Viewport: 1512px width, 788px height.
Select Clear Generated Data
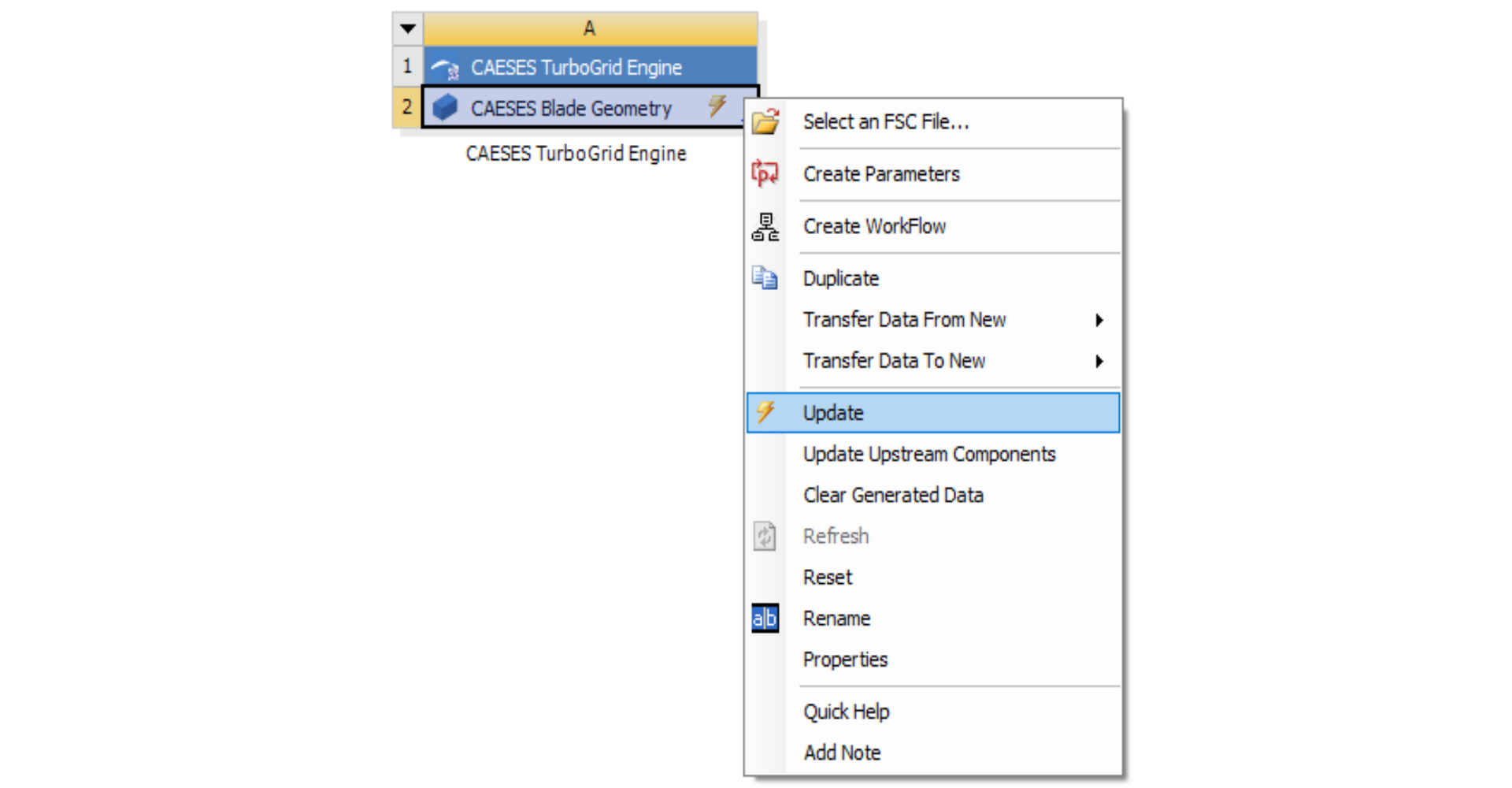(x=933, y=495)
